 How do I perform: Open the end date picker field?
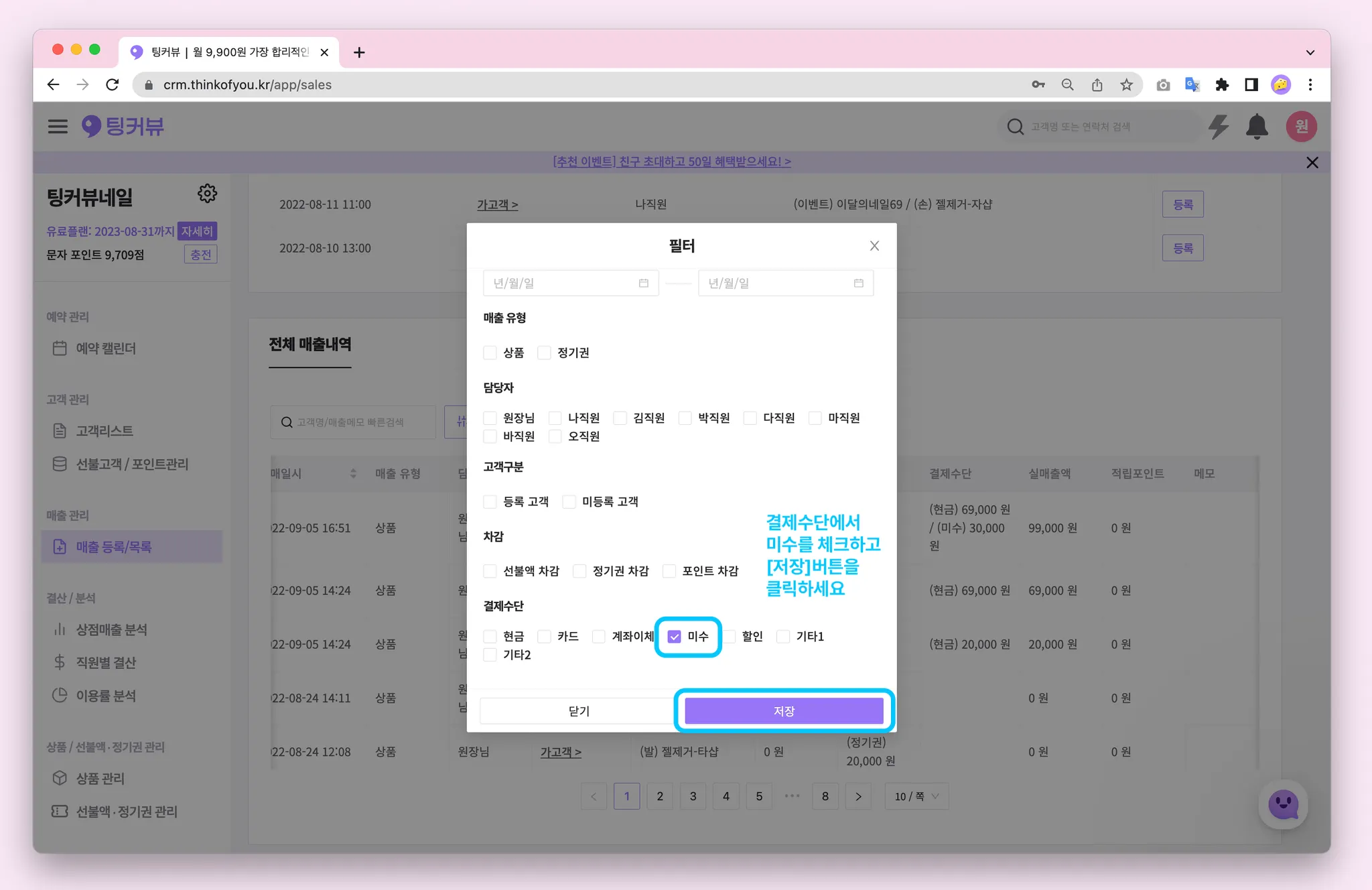[785, 283]
